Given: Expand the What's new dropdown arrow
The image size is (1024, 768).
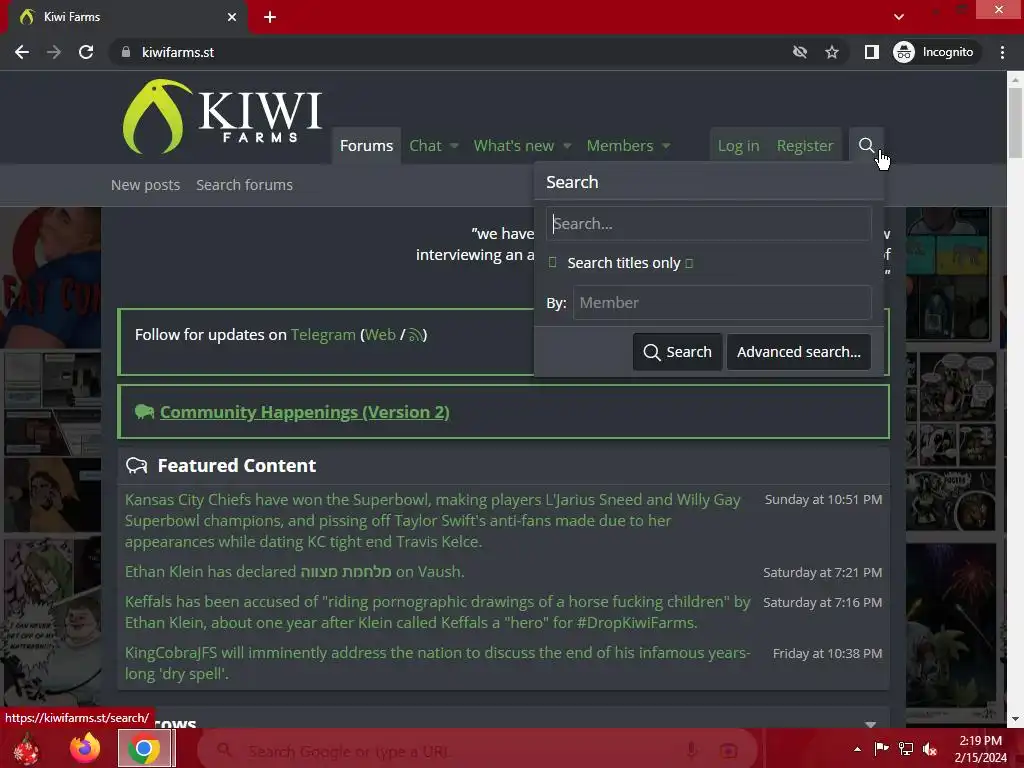Looking at the screenshot, I should point(567,146).
